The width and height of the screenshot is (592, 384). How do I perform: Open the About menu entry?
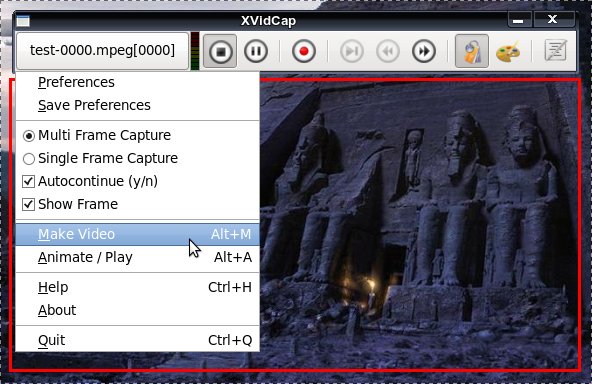click(x=137, y=310)
